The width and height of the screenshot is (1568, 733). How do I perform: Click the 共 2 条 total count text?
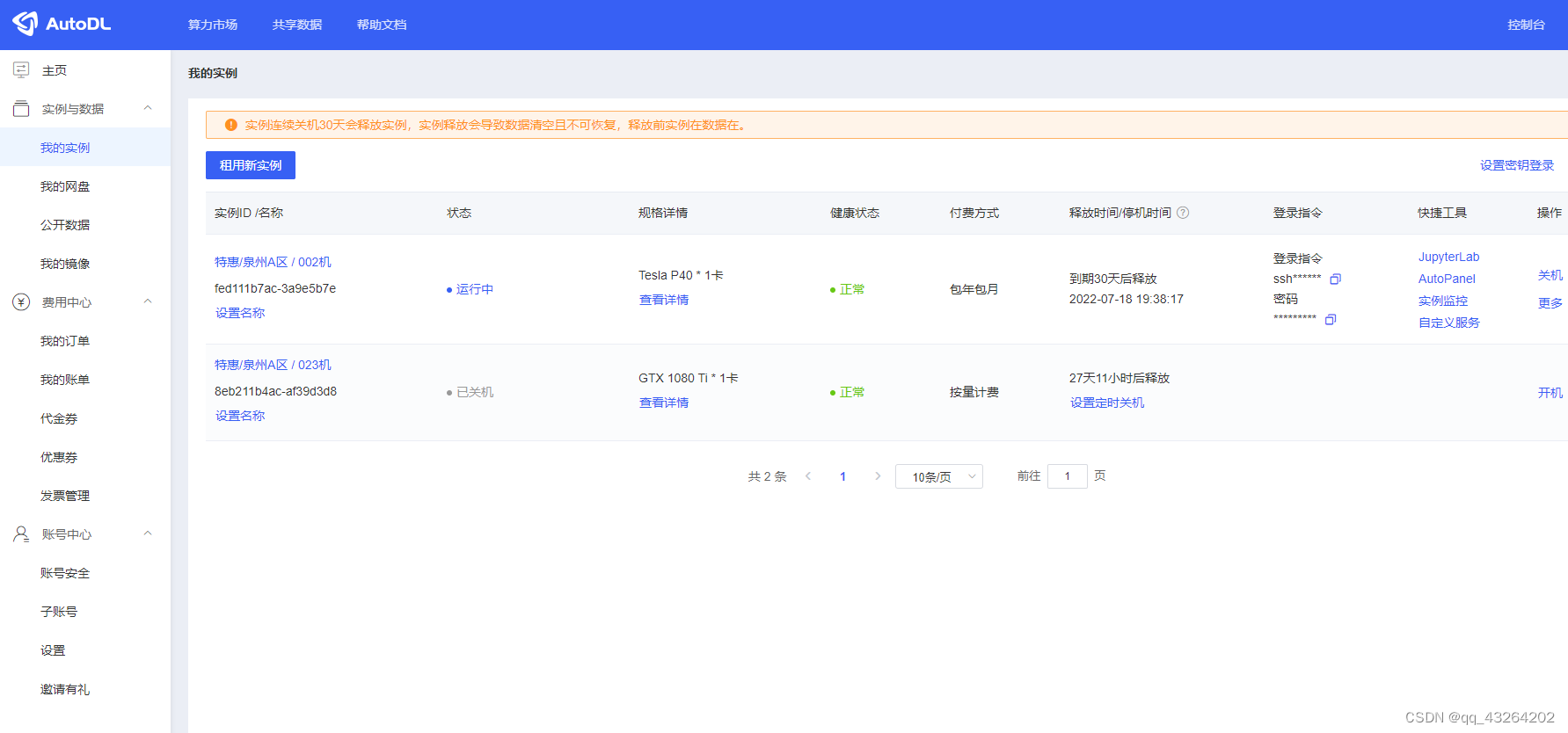point(767,476)
